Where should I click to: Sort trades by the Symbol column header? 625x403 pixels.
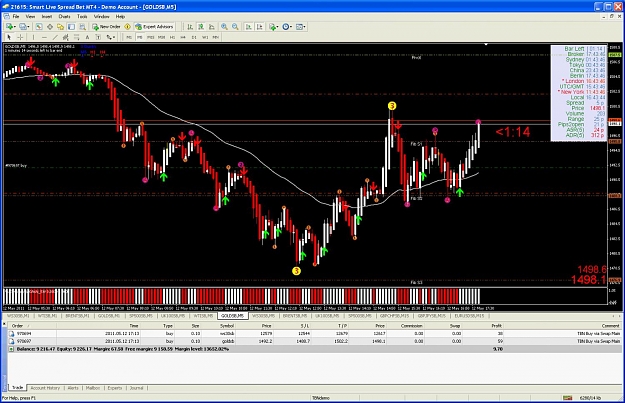point(227,326)
